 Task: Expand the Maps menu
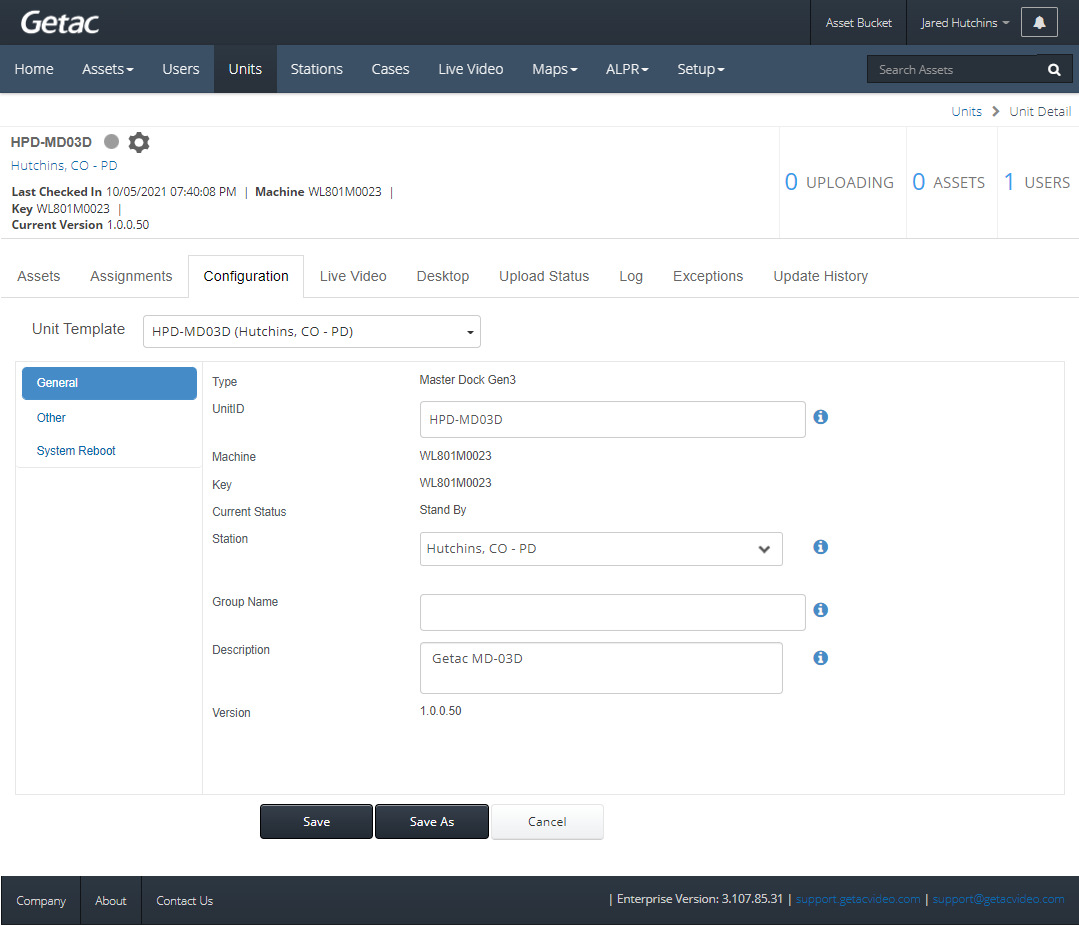[x=555, y=69]
